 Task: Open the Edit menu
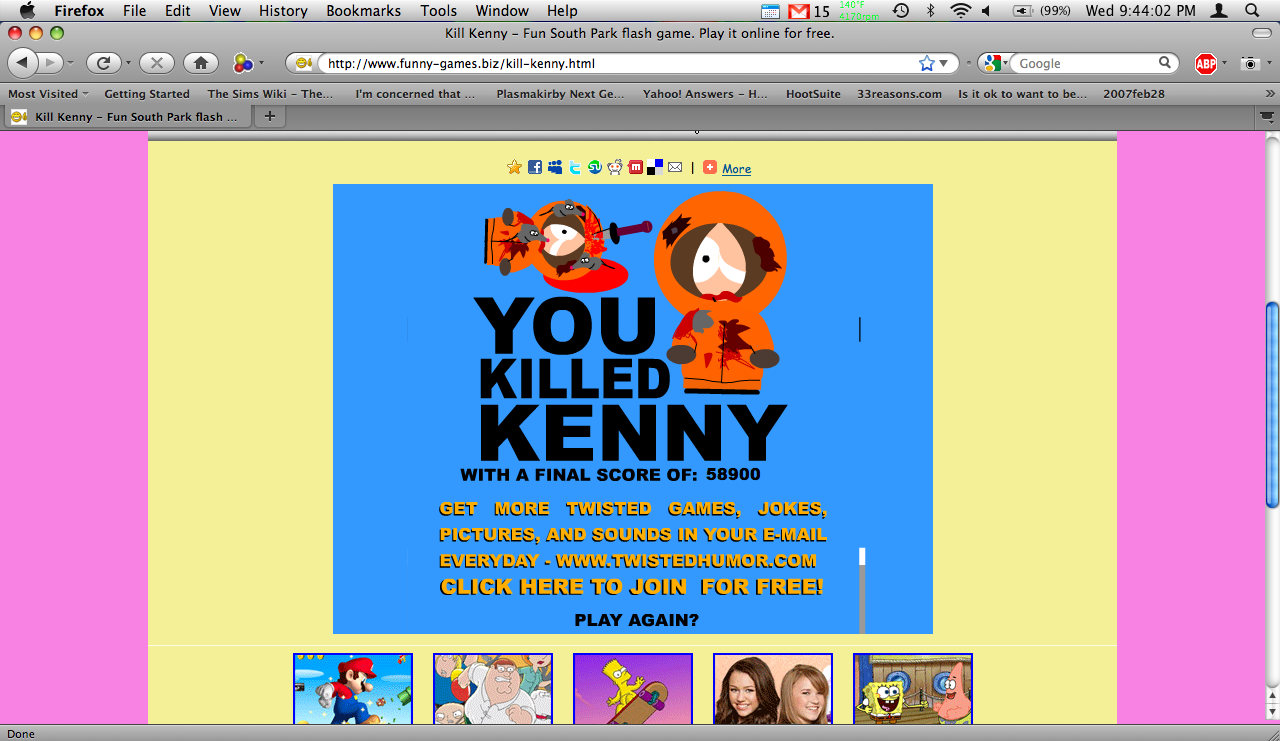click(178, 11)
